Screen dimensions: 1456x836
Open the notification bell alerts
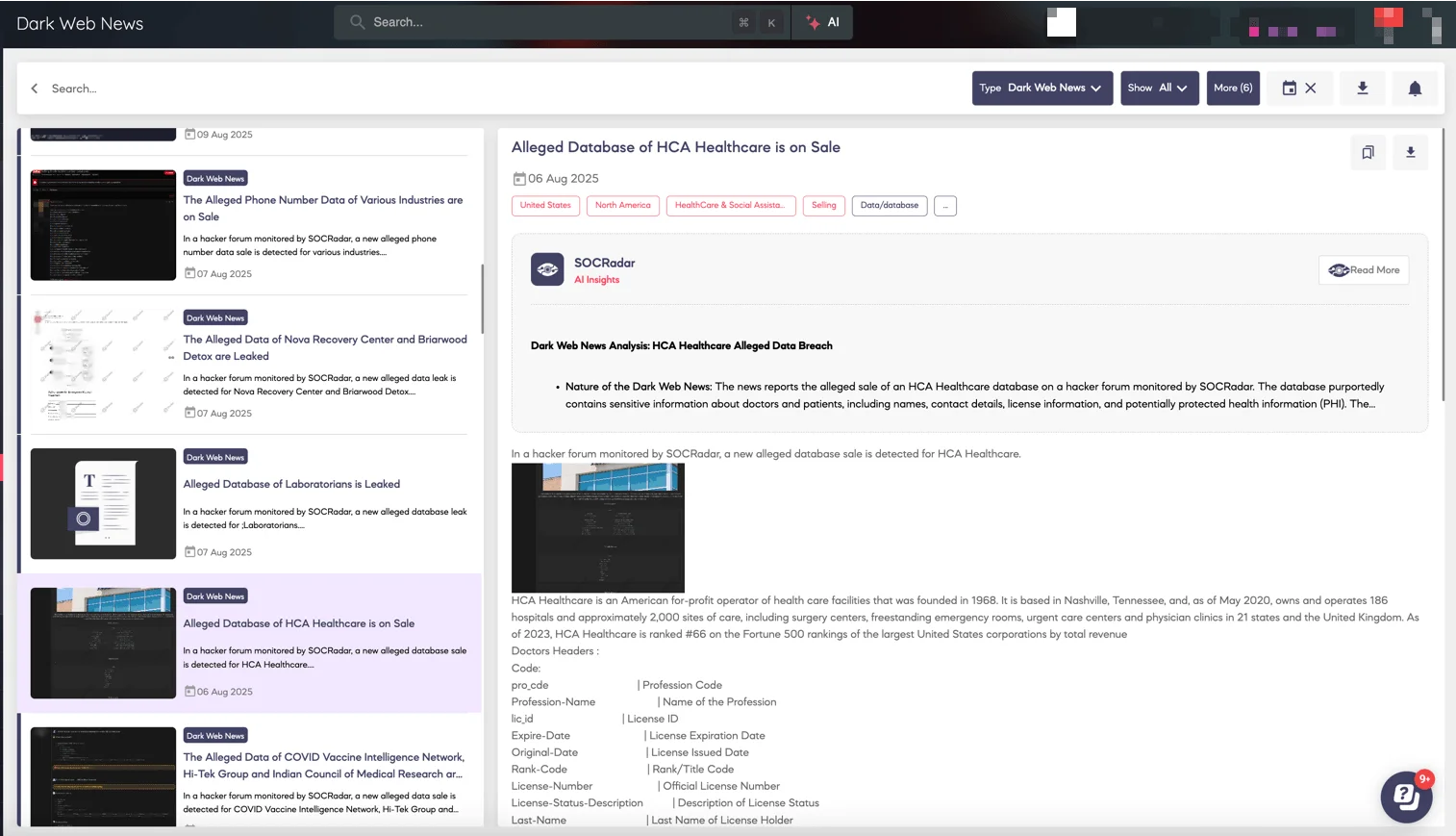click(x=1415, y=88)
